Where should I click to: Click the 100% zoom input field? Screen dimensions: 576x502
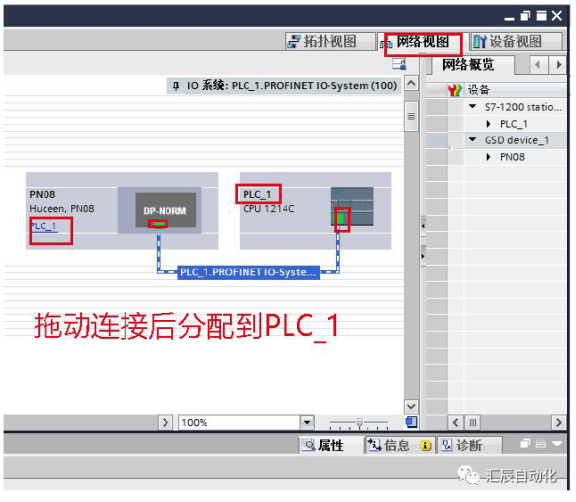pyautogui.click(x=240, y=422)
